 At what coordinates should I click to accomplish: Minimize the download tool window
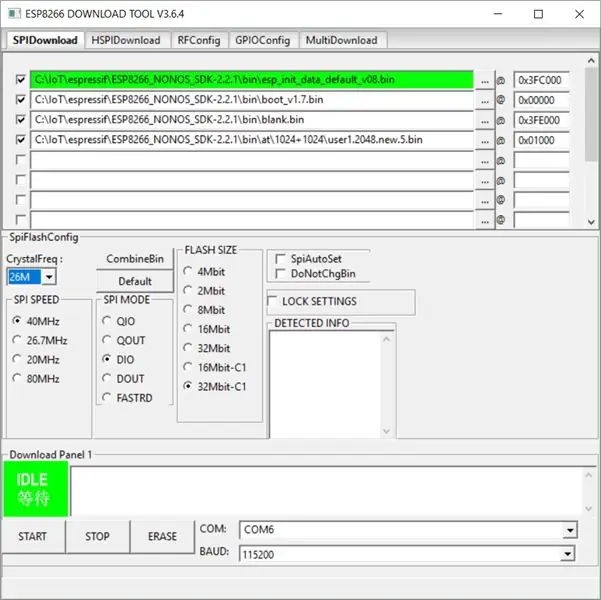click(498, 14)
